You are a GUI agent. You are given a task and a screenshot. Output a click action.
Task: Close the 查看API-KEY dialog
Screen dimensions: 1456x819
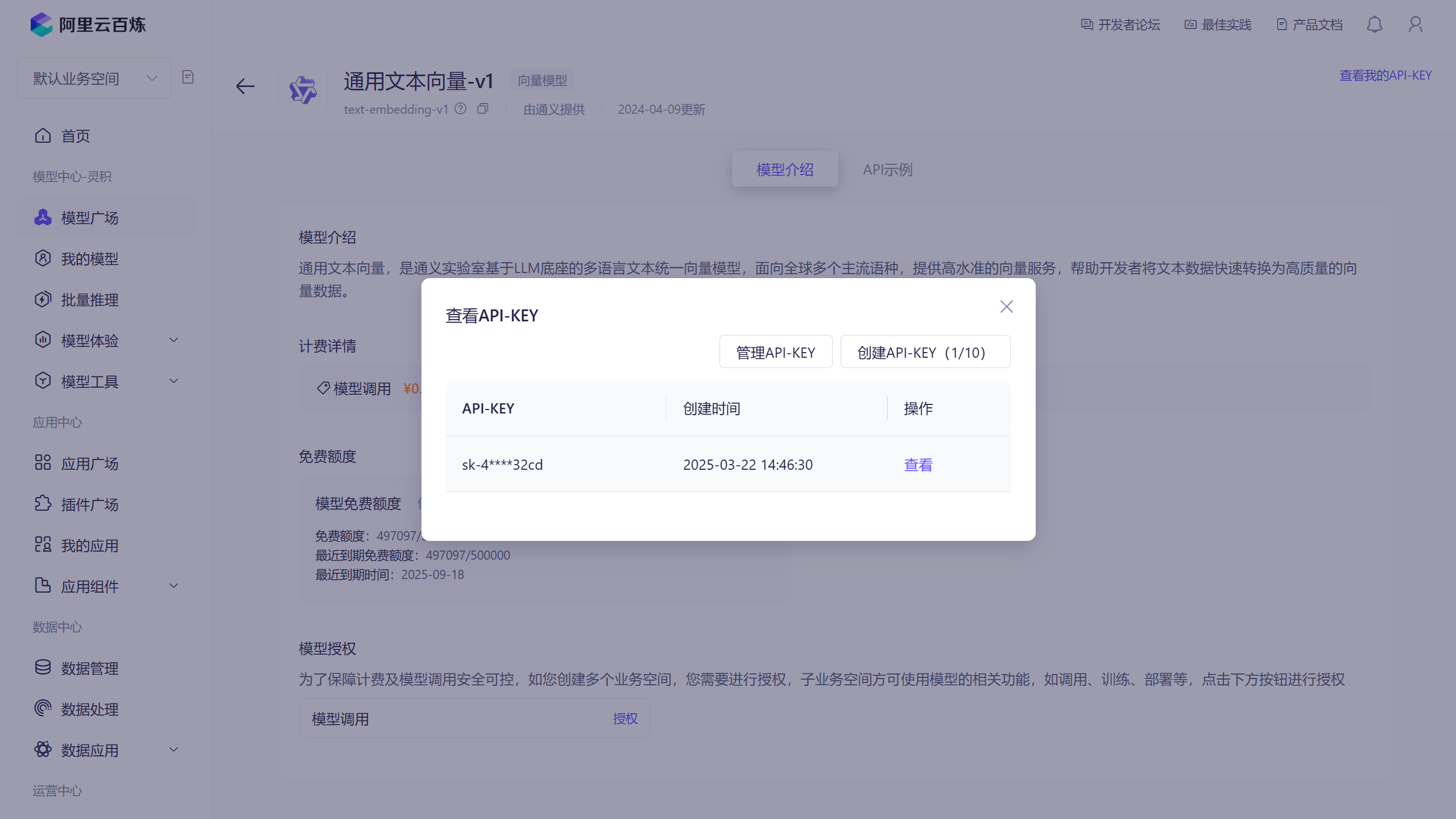pos(1007,307)
